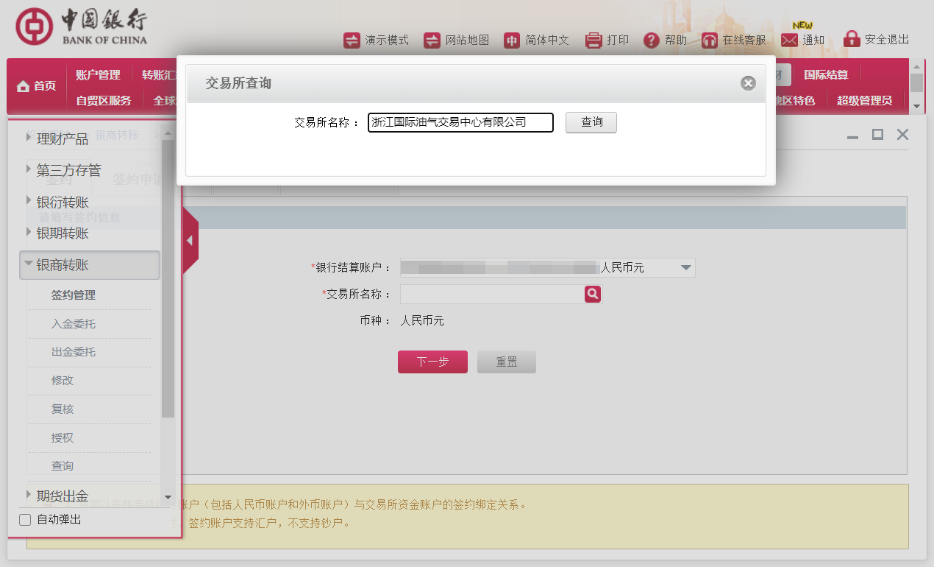Click the 在线客服 headset icon
Image resolution: width=934 pixels, height=567 pixels.
coord(710,40)
